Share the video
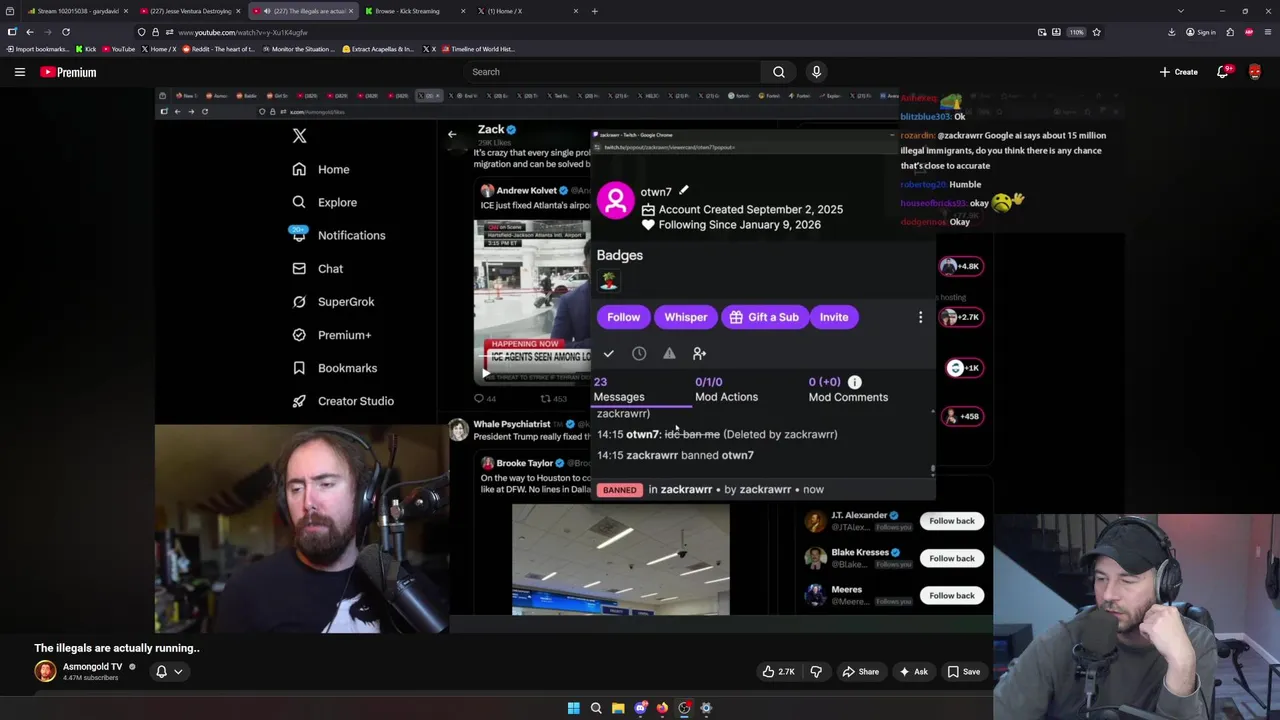Image resolution: width=1280 pixels, height=720 pixels. pos(860,672)
